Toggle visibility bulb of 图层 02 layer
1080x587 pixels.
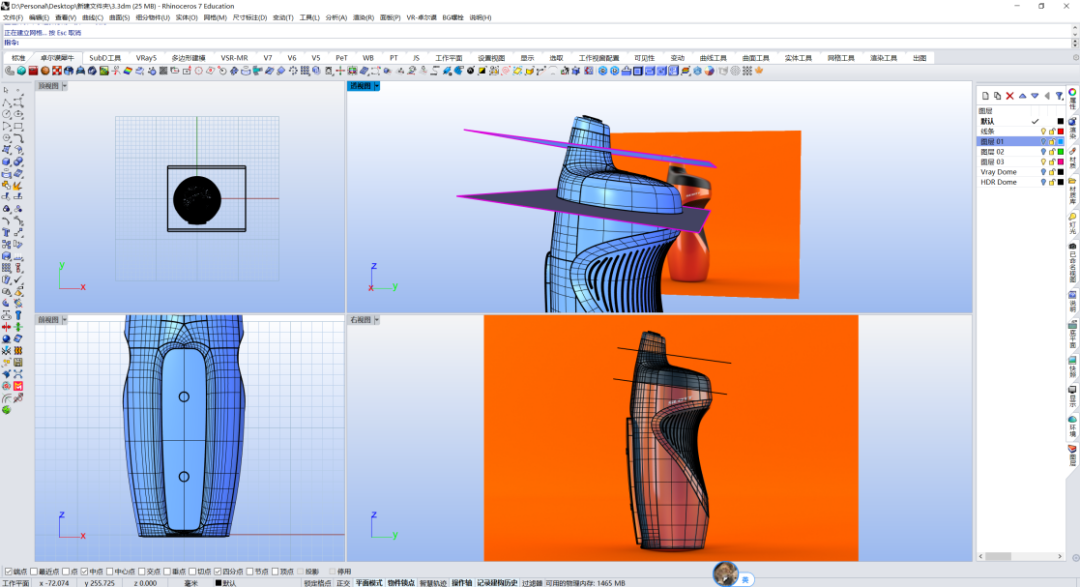click(x=1043, y=152)
